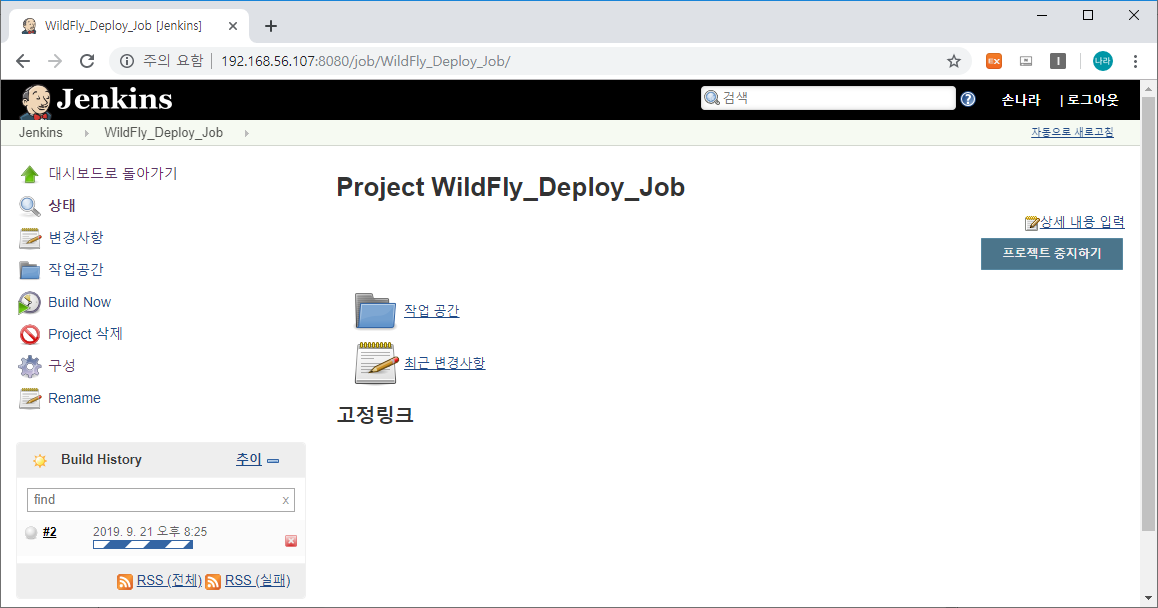Select Rename in the side menu
This screenshot has width=1158, height=608.
click(x=74, y=398)
